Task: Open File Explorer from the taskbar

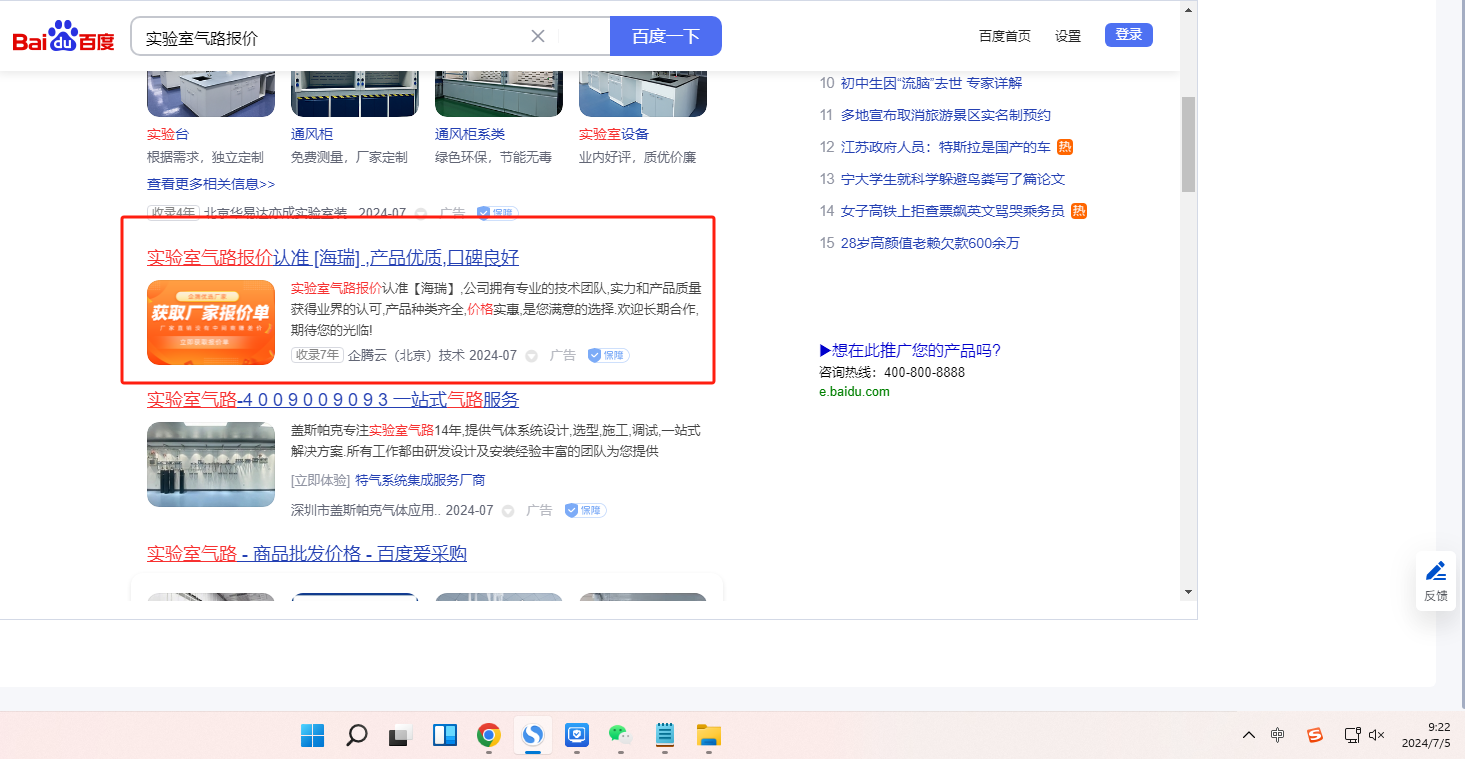Action: (x=708, y=736)
